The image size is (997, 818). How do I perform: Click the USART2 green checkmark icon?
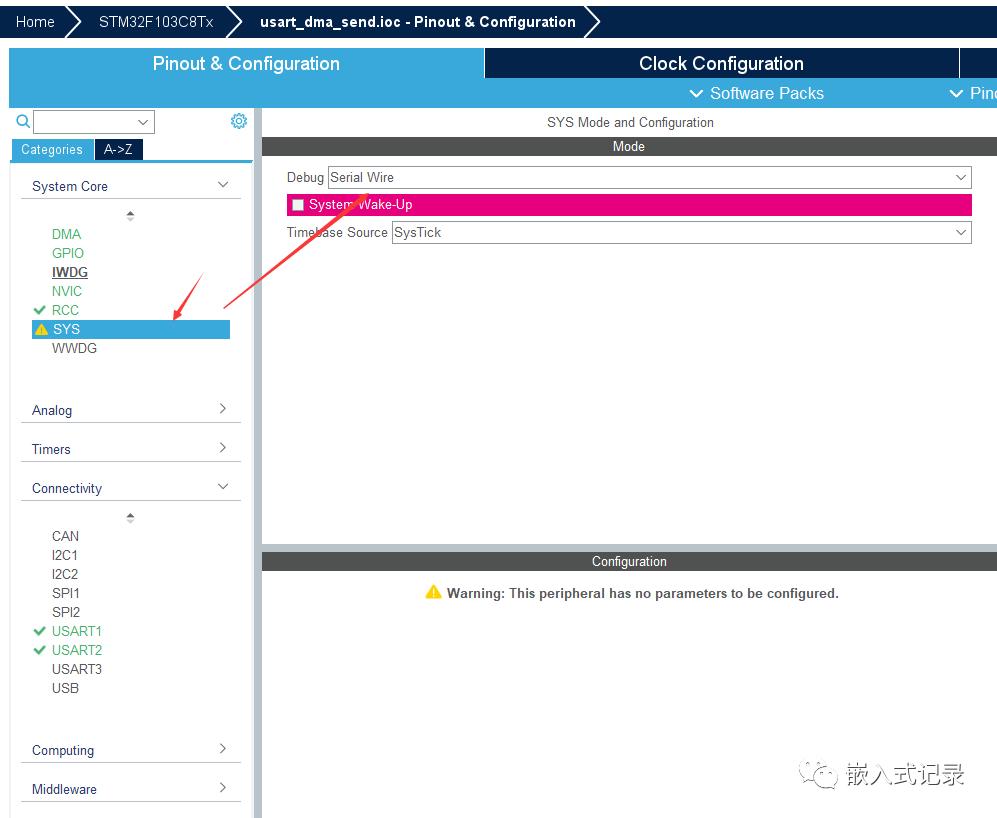pos(39,650)
